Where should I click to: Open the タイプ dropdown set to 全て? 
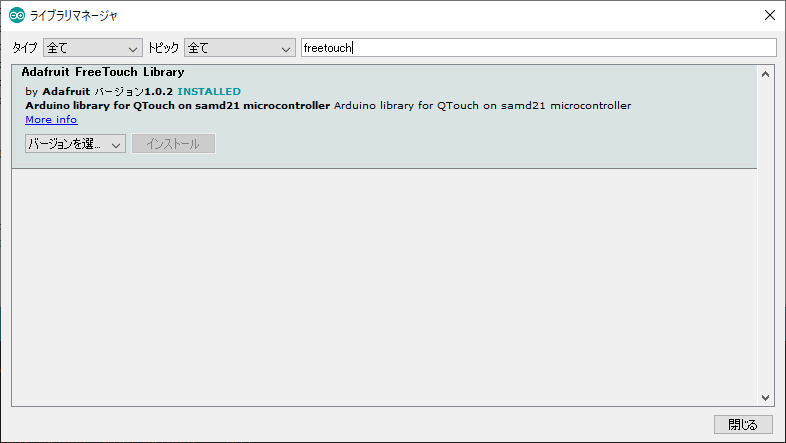point(93,48)
